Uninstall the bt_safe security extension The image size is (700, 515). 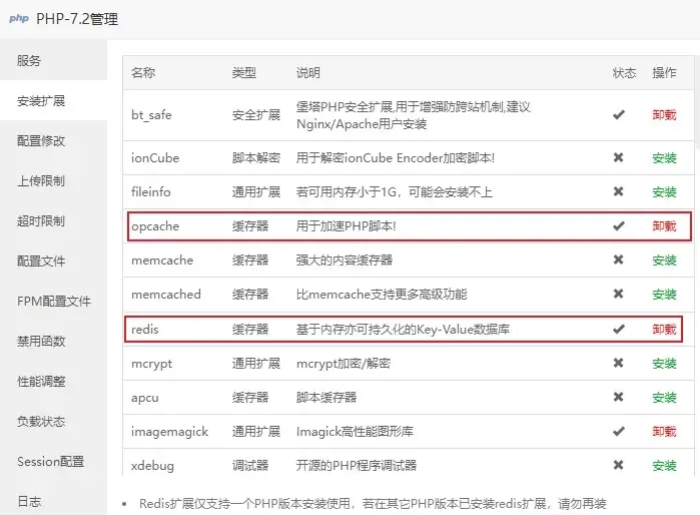click(664, 115)
